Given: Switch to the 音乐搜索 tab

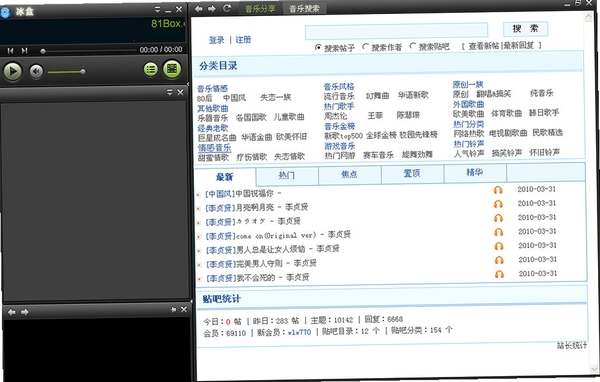Looking at the screenshot, I should point(304,8).
